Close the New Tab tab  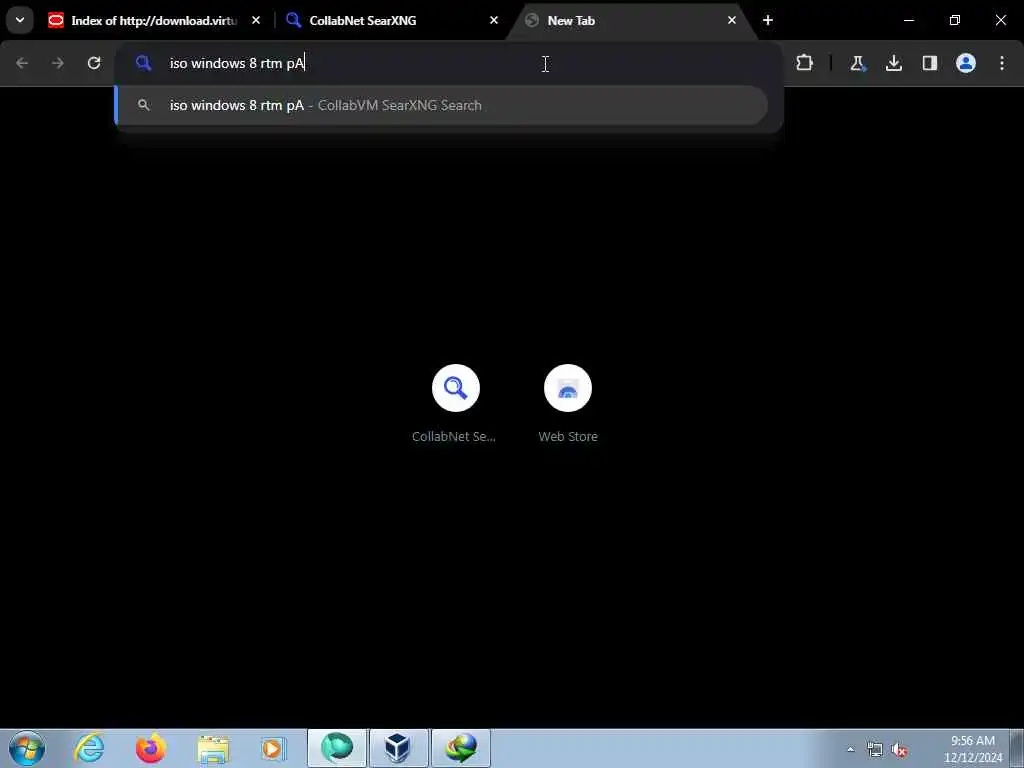click(x=731, y=20)
